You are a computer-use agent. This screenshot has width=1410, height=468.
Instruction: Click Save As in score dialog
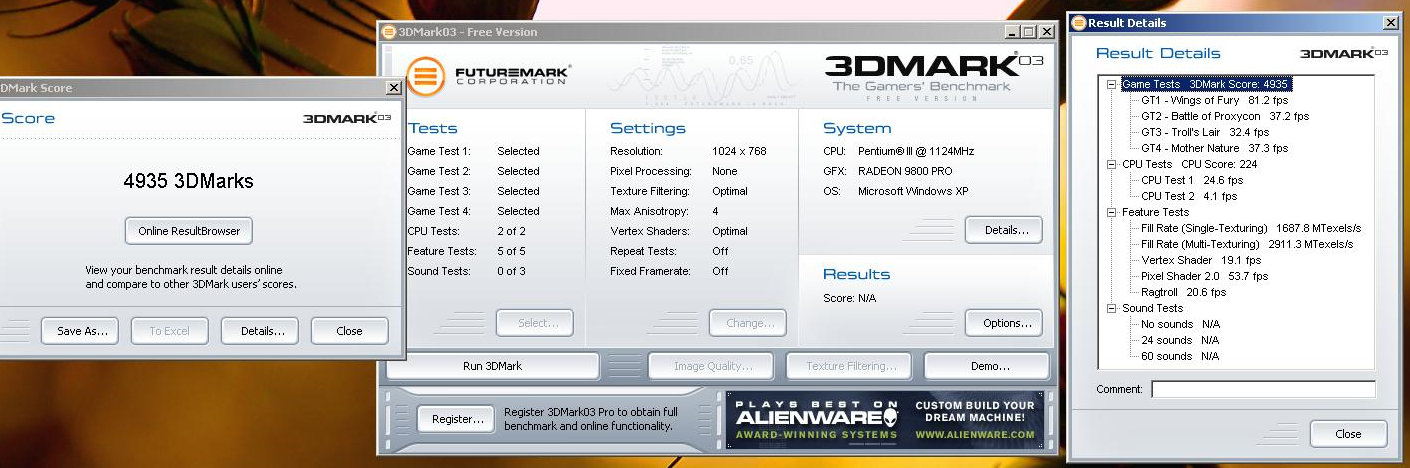pos(80,331)
